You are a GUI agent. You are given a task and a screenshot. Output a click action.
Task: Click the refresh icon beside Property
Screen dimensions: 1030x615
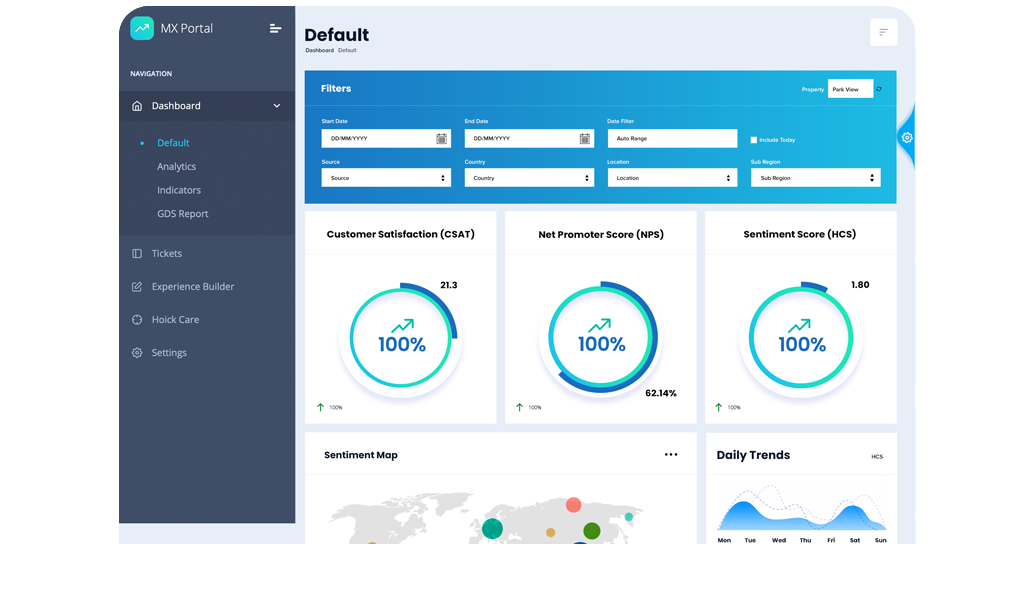point(879,89)
